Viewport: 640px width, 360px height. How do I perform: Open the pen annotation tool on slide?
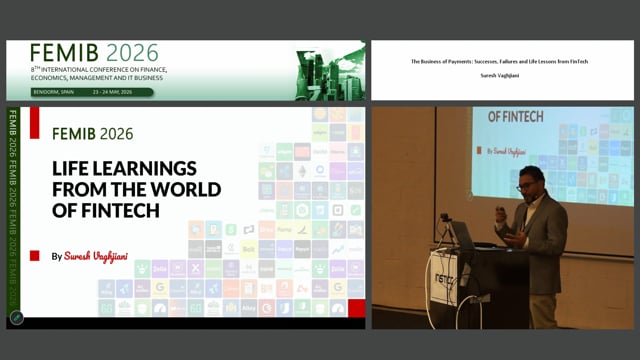[x=16, y=317]
